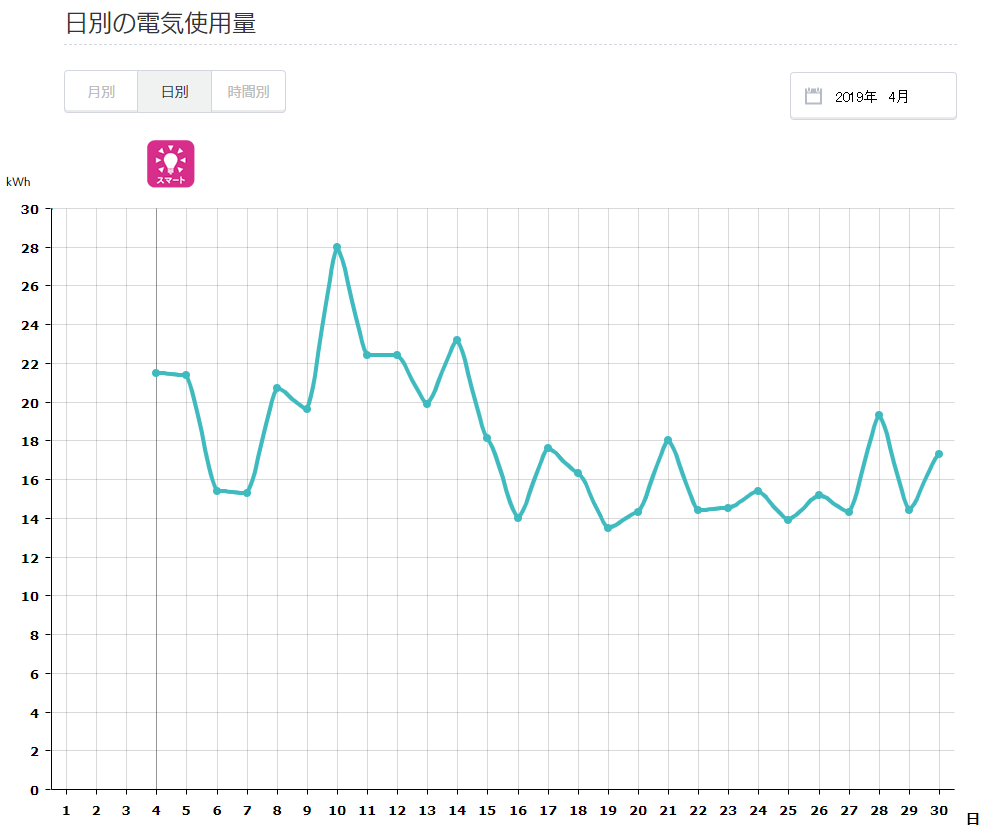The height and width of the screenshot is (835, 996).
Task: Select the data point for day 23
Action: point(728,508)
